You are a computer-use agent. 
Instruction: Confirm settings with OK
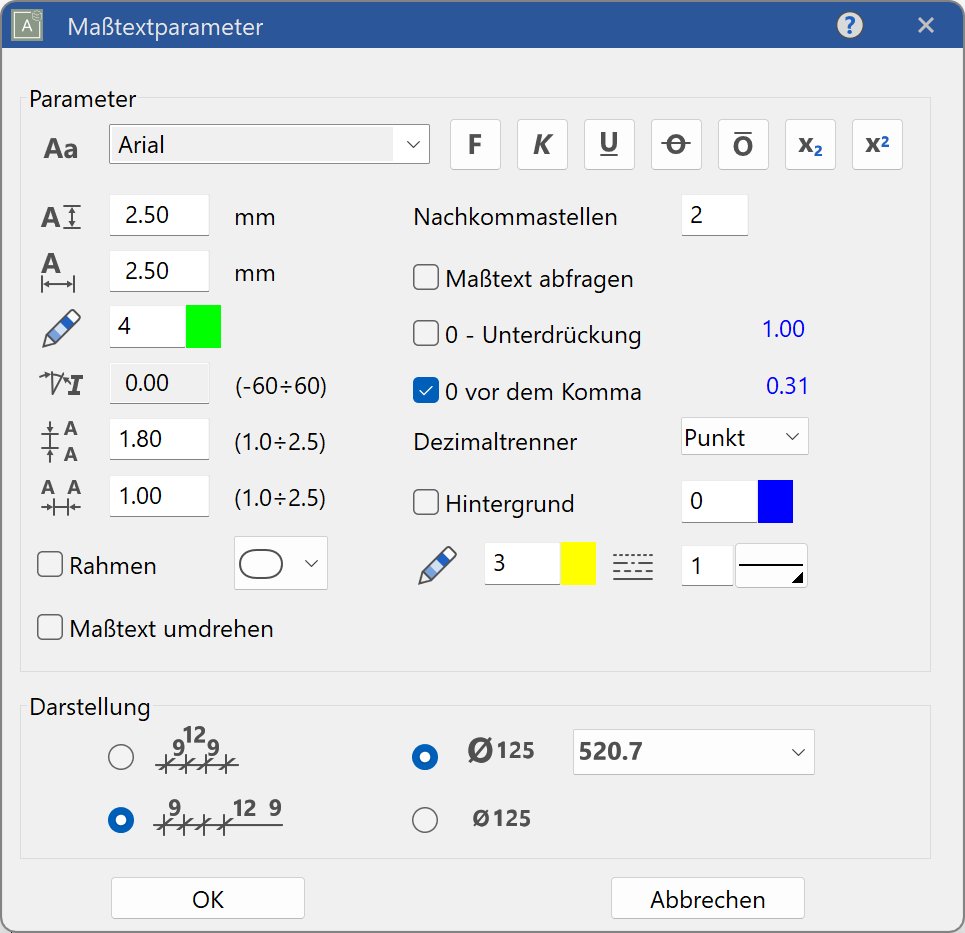click(x=207, y=897)
